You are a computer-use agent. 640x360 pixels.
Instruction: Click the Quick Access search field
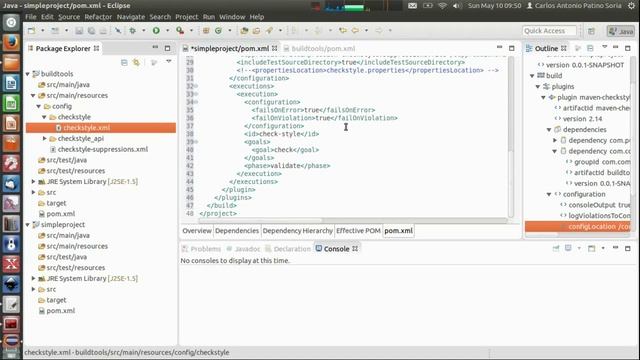(550, 31)
